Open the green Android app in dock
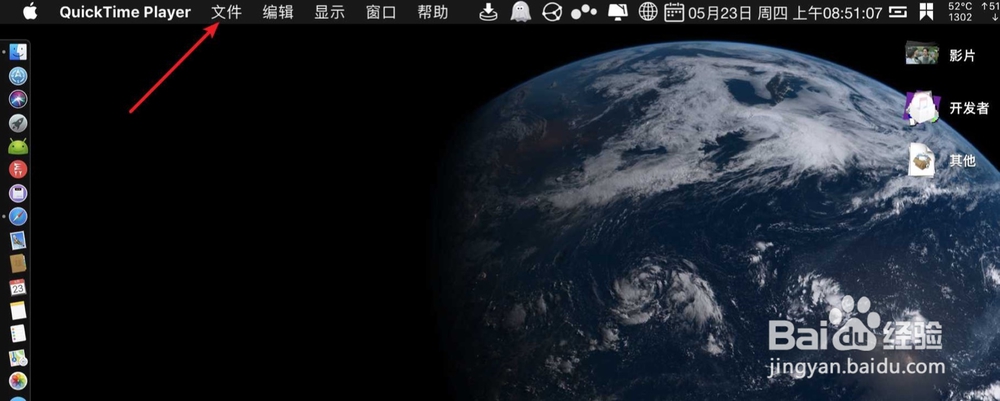 (18, 147)
